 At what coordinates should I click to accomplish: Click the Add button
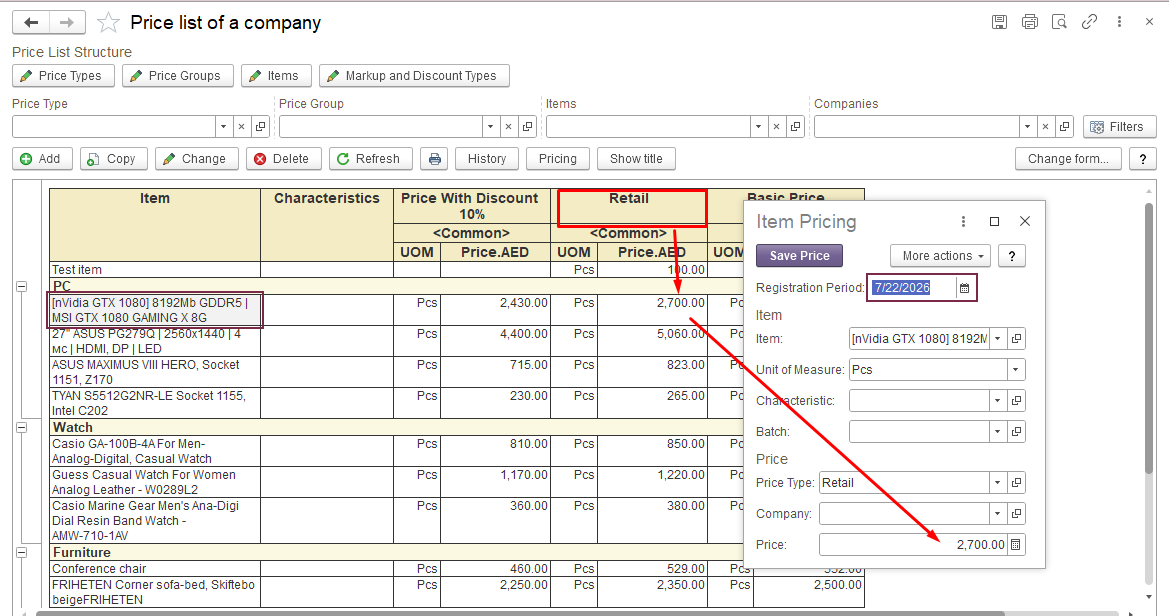tap(42, 159)
